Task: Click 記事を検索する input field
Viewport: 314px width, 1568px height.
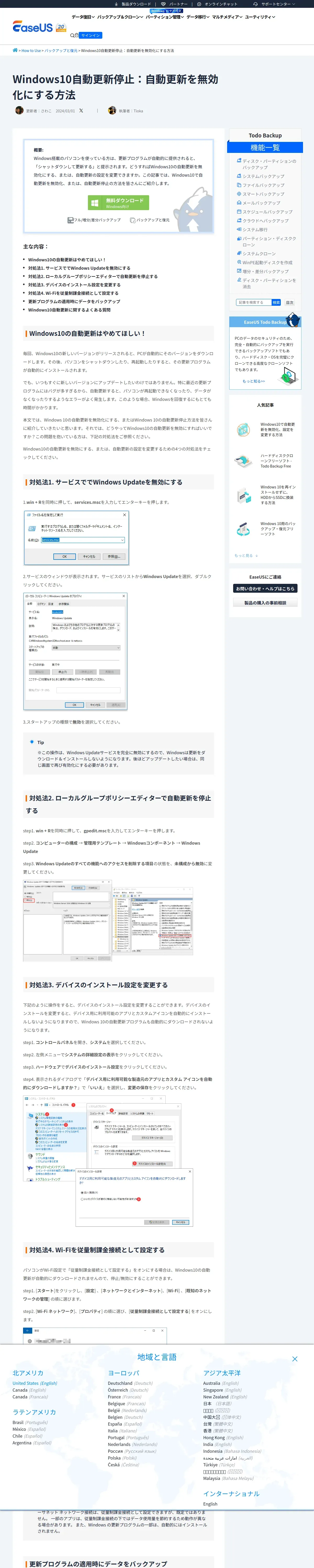Action: pos(254,303)
